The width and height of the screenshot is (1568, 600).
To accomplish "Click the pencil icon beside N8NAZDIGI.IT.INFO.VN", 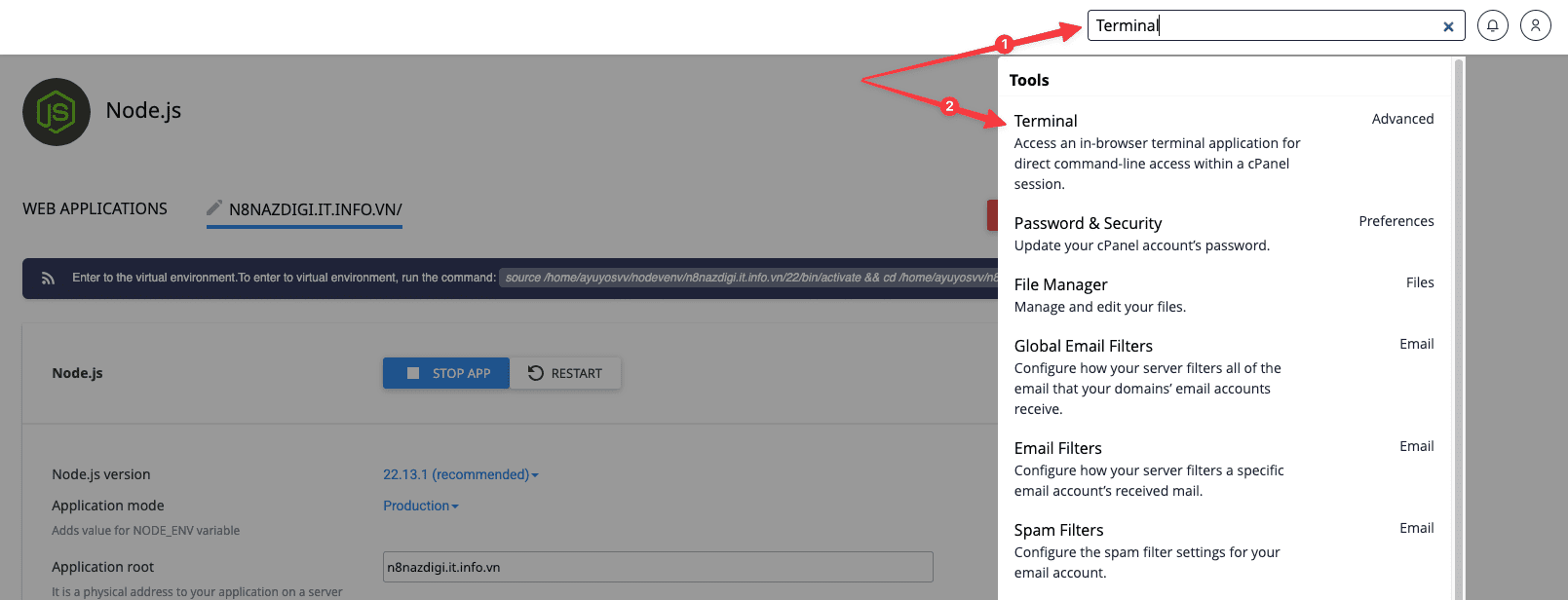I will tap(216, 206).
